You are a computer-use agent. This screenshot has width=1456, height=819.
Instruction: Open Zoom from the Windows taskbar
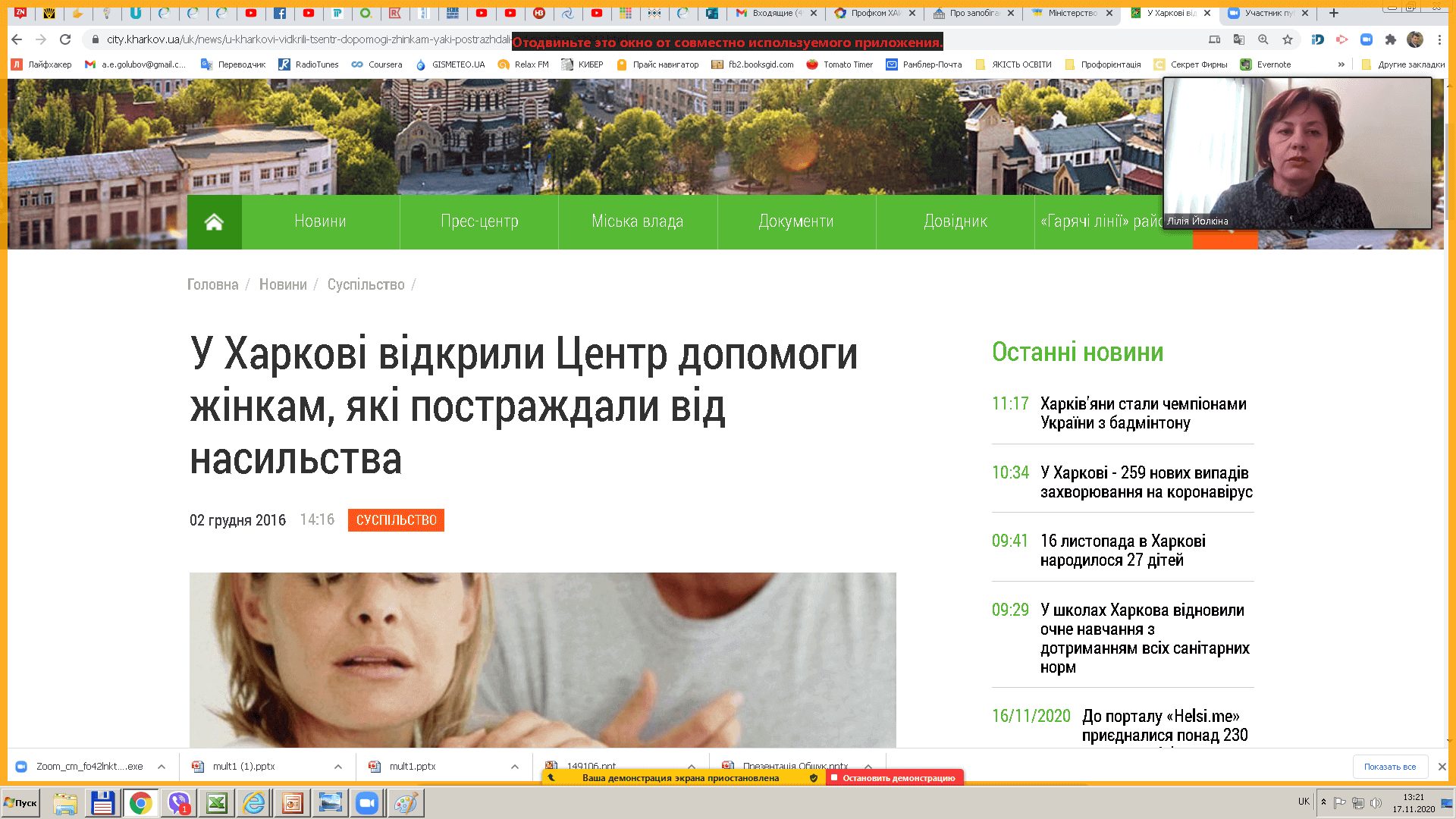pyautogui.click(x=367, y=803)
